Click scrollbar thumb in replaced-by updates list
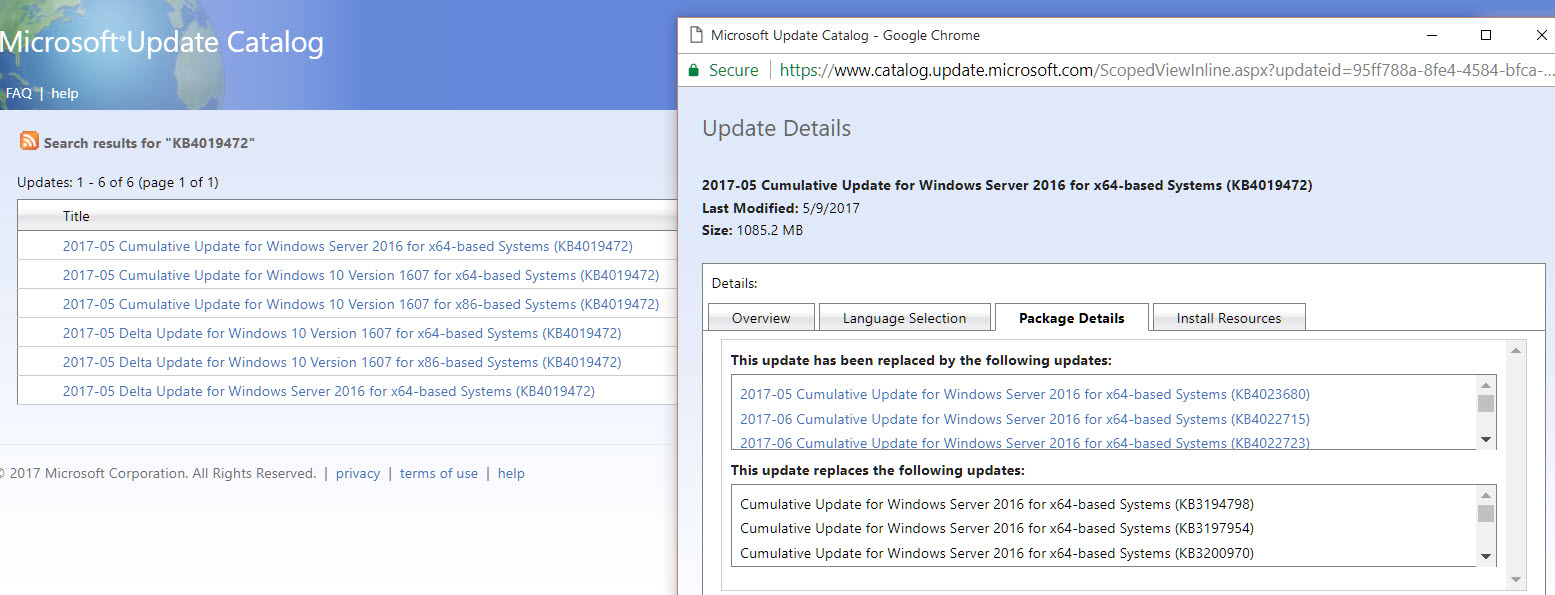Screen dimensions: 1555x595 pyautogui.click(x=1486, y=403)
